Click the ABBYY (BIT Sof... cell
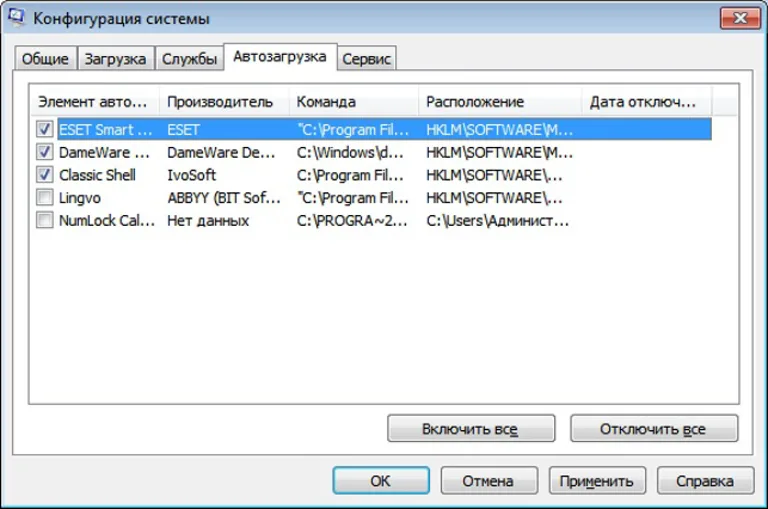The image size is (768, 509). click(224, 198)
